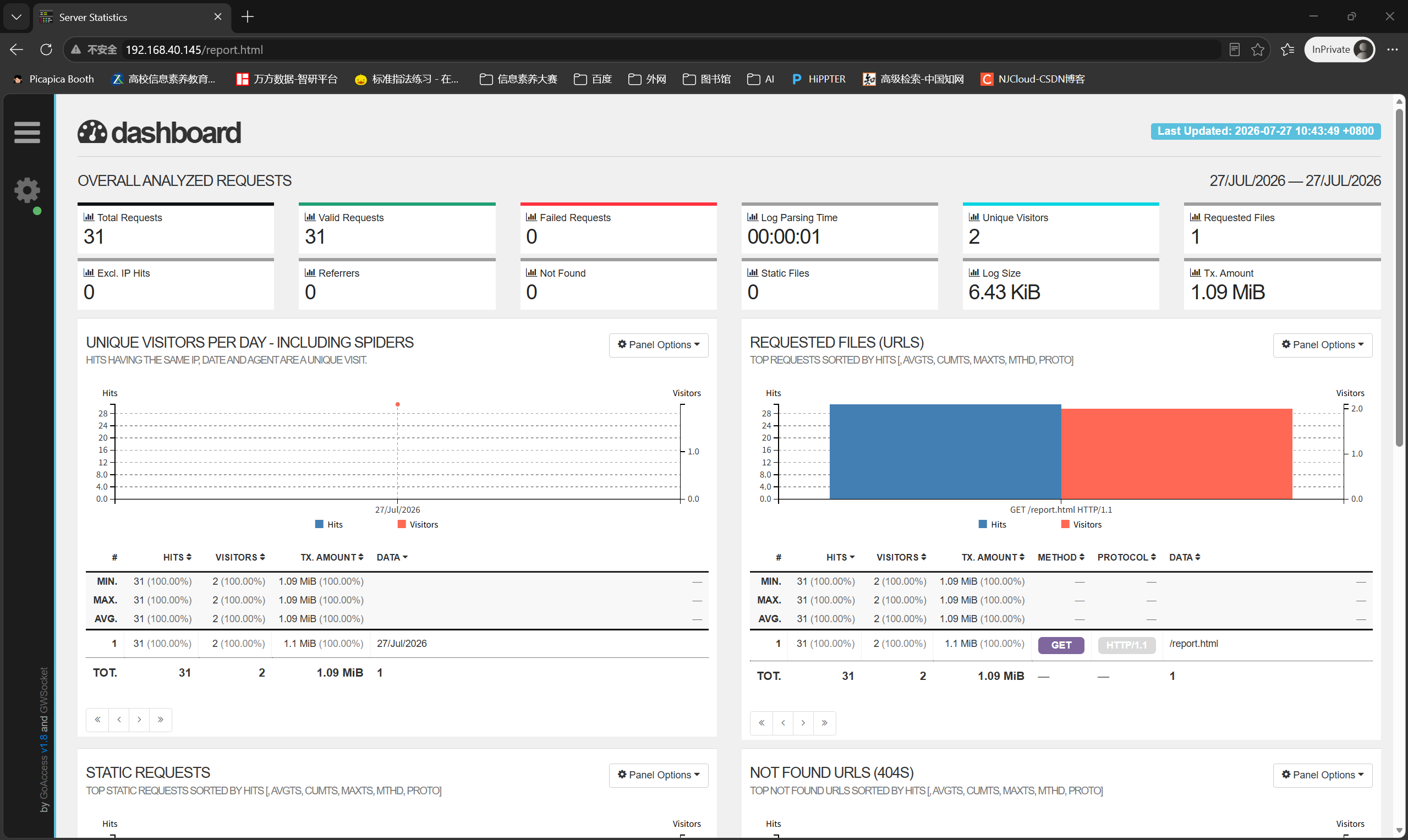Open the 高级检索-中国知网 bookmark
This screenshot has height=840, width=1408.
click(x=913, y=79)
